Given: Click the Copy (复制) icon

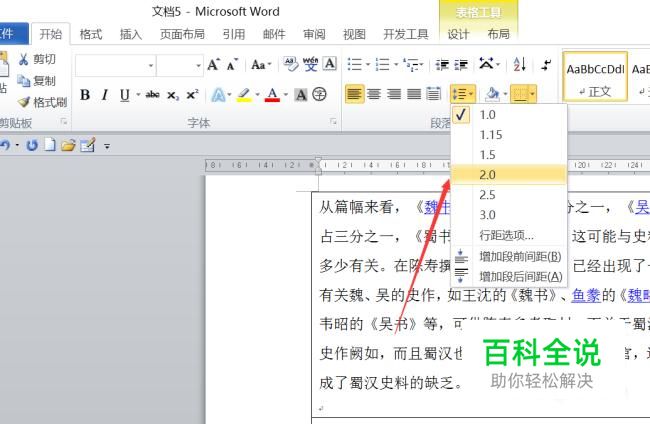Looking at the screenshot, I should pos(23,81).
